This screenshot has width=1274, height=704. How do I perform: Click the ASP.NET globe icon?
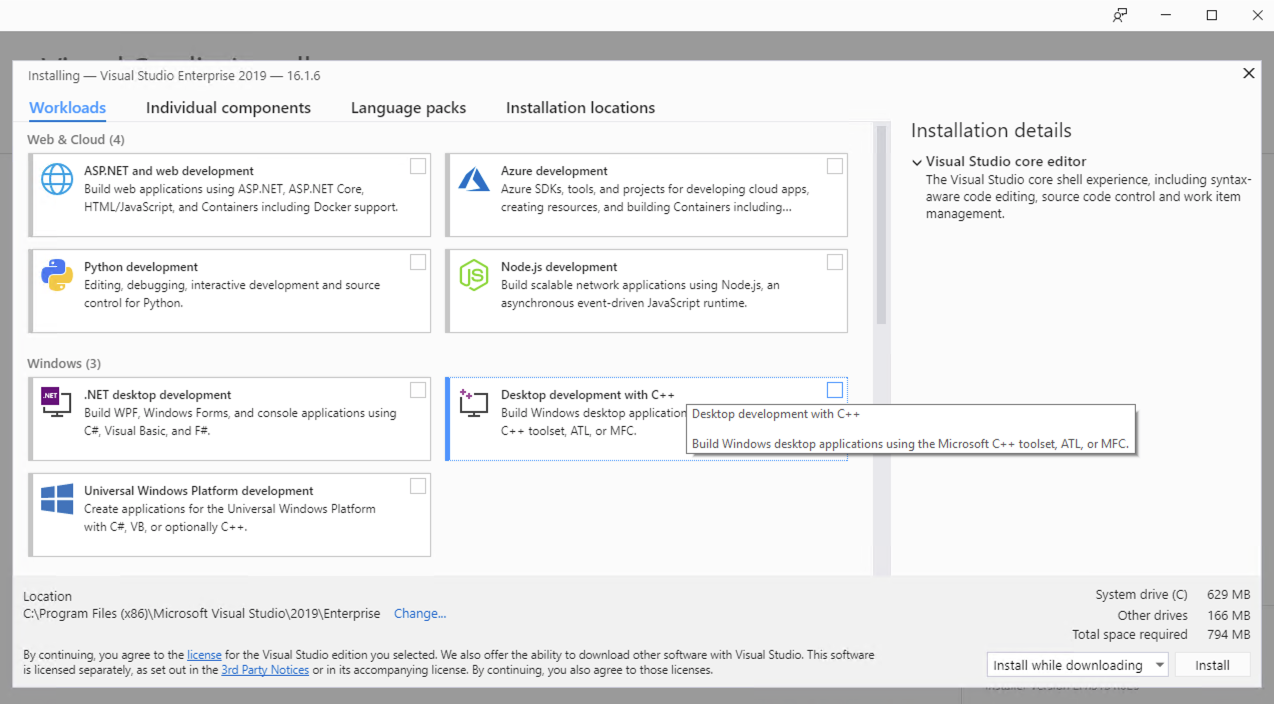pyautogui.click(x=57, y=179)
